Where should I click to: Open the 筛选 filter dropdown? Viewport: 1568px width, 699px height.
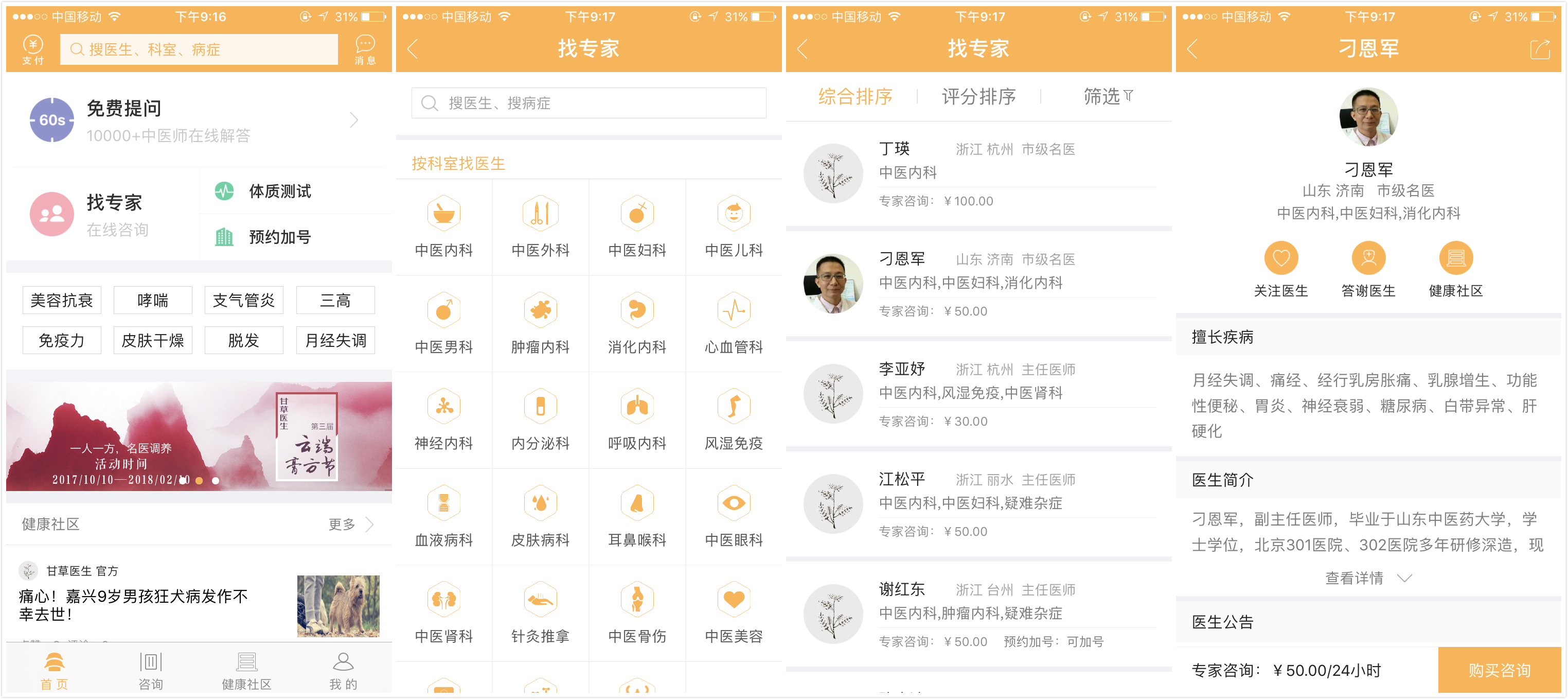pyautogui.click(x=1108, y=96)
